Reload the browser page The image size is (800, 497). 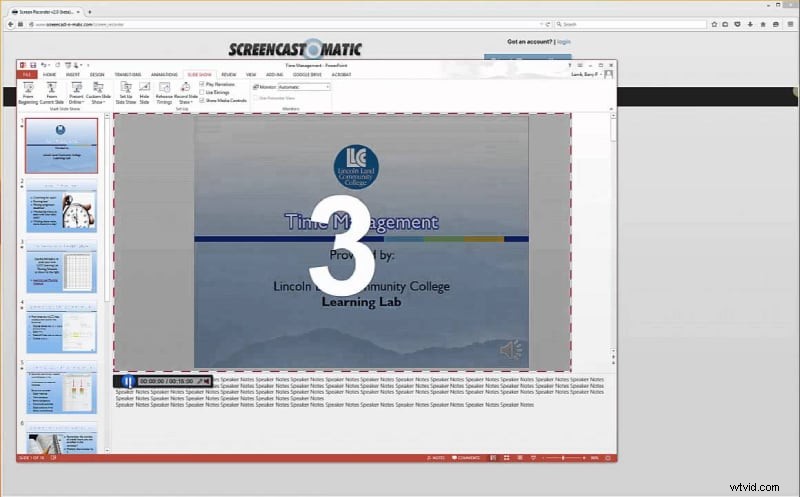point(548,24)
